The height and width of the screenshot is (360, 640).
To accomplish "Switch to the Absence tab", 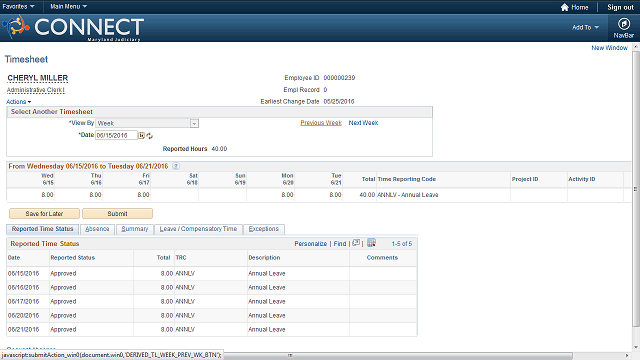I will point(97,229).
